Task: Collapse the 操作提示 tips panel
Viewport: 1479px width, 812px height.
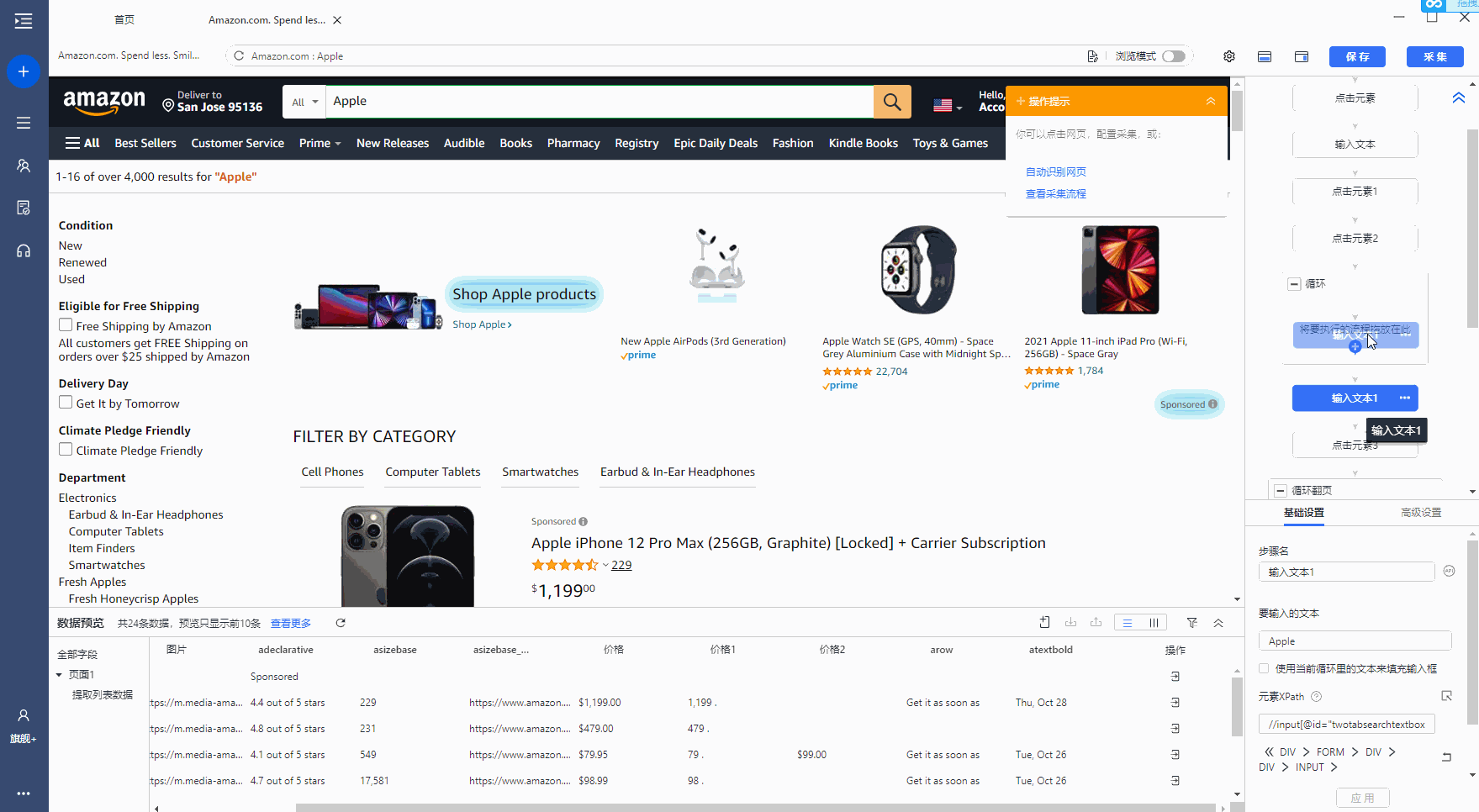Action: click(1211, 101)
